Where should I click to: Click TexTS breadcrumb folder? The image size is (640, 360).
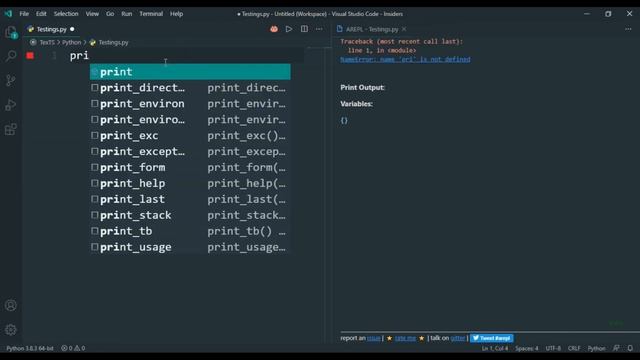point(47,42)
